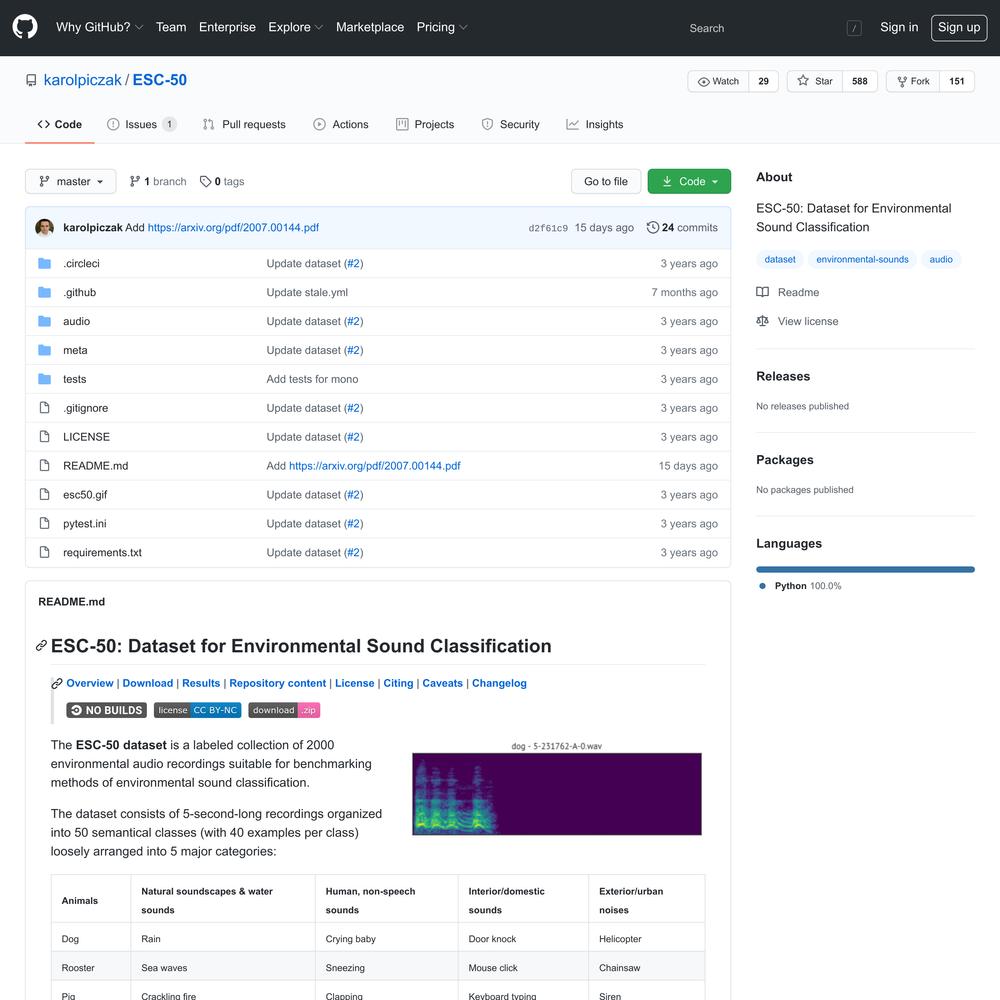
Task: Click the anchor link icon beside README heading
Action: point(41,646)
